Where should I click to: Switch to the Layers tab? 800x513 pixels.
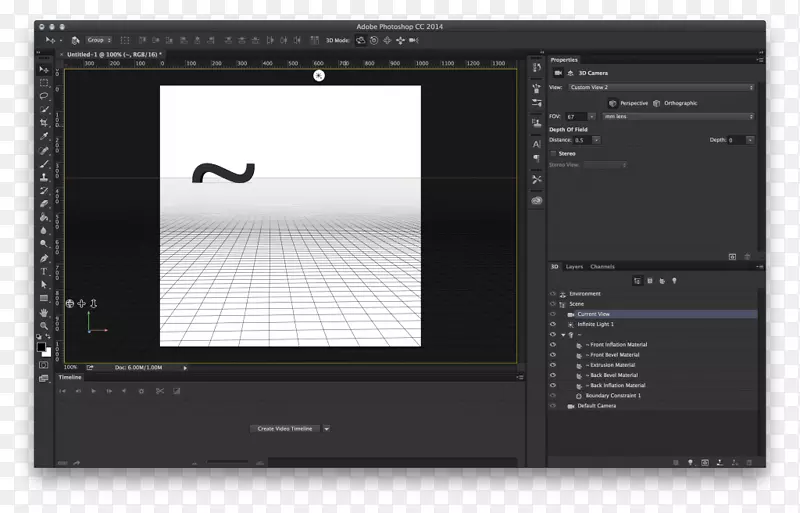pyautogui.click(x=574, y=267)
